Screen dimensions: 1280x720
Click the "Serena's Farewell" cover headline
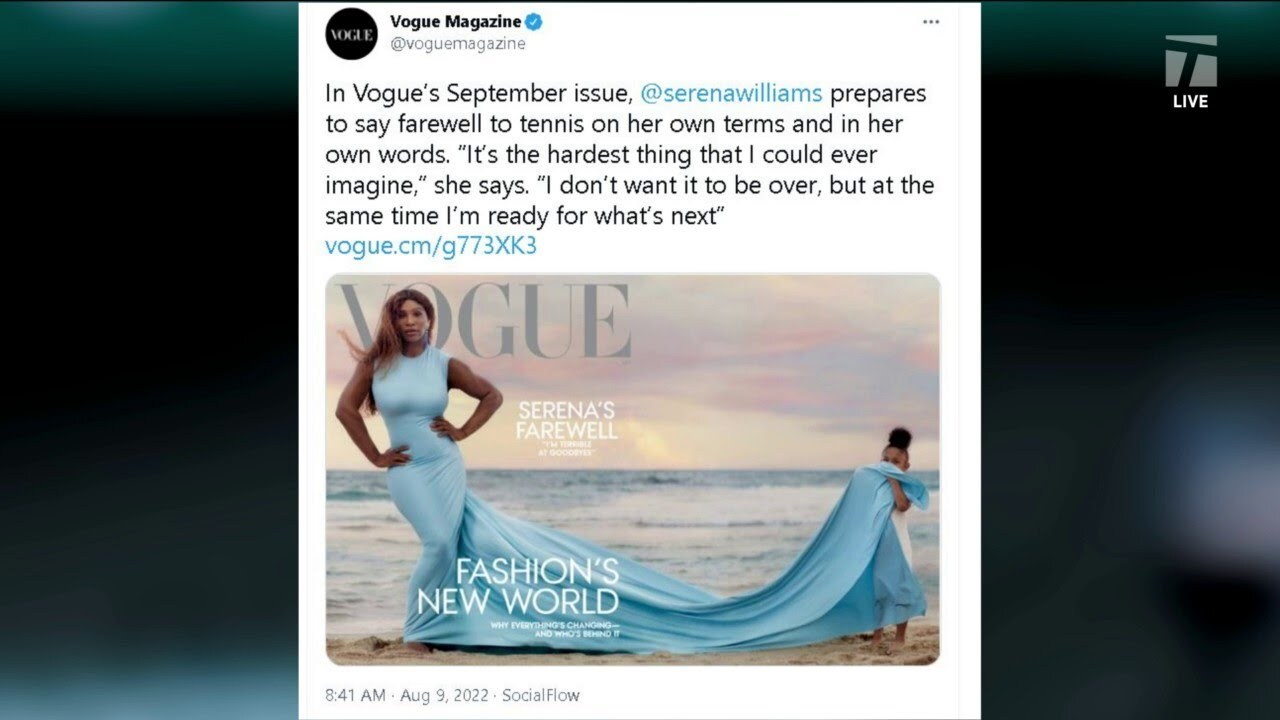point(567,420)
